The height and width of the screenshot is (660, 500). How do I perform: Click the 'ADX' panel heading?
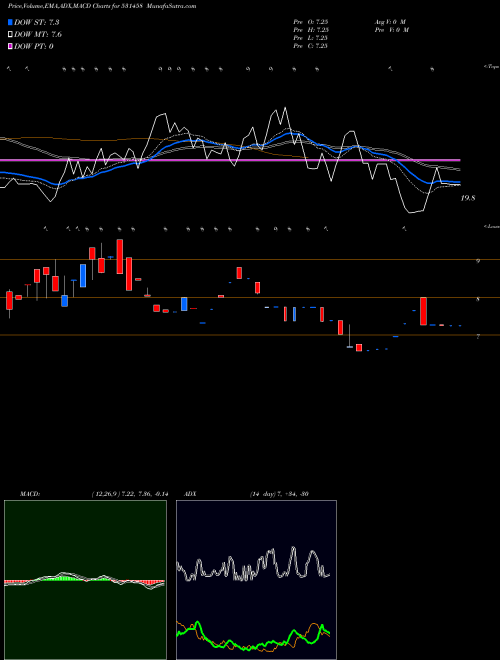(188, 494)
